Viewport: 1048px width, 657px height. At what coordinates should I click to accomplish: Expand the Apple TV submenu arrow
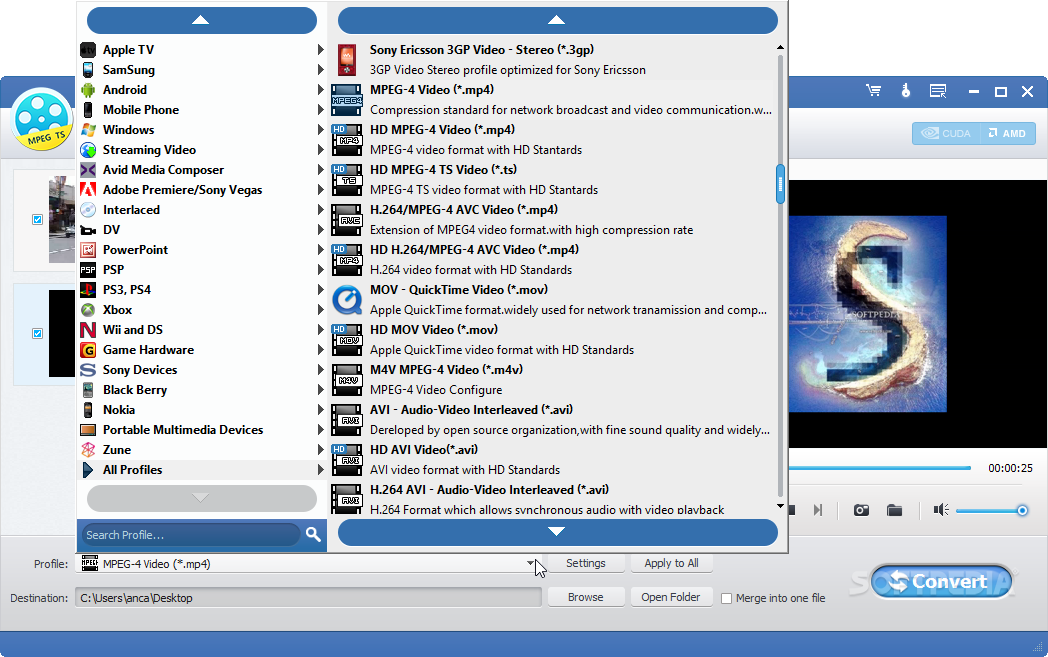click(321, 49)
